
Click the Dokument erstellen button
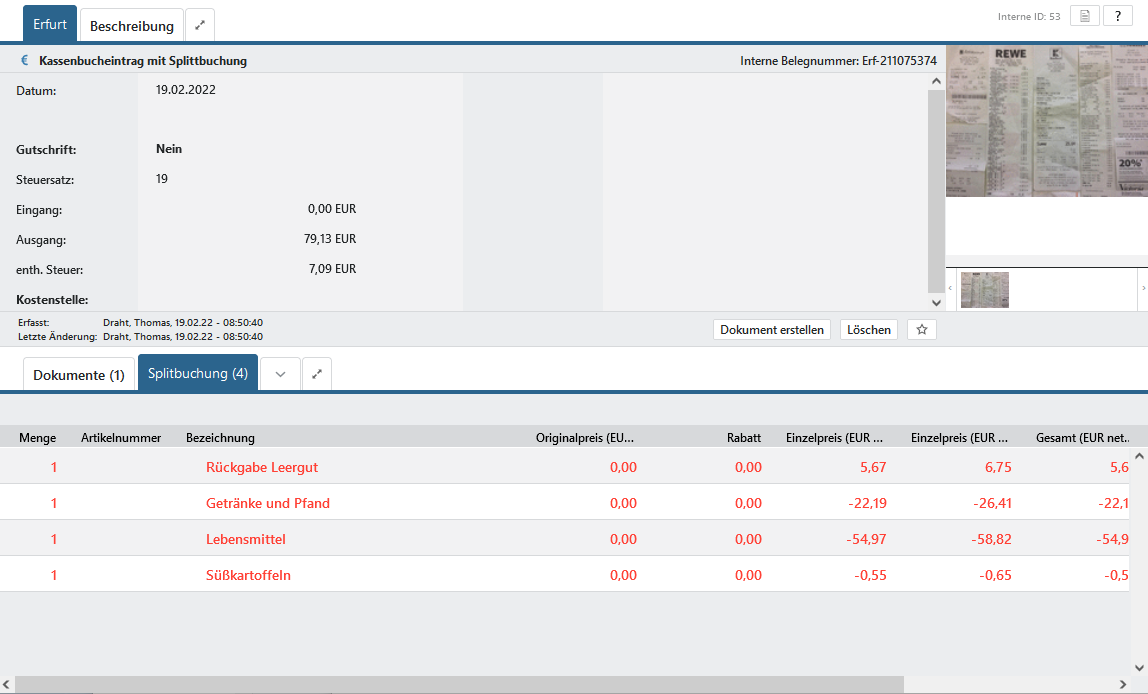coord(772,330)
